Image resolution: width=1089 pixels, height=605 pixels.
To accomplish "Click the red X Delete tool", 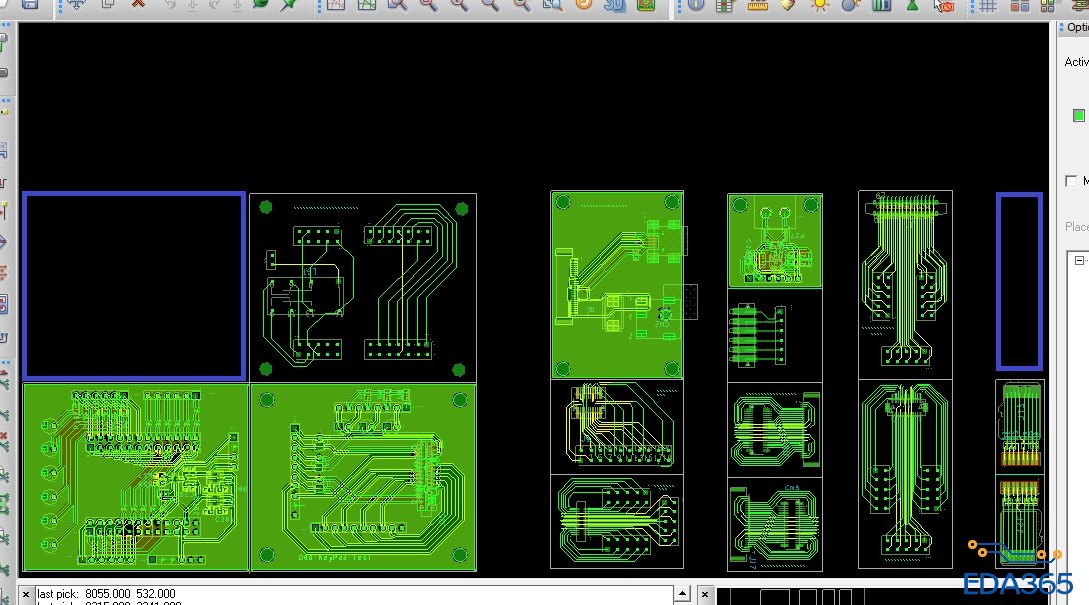I will (x=138, y=3).
